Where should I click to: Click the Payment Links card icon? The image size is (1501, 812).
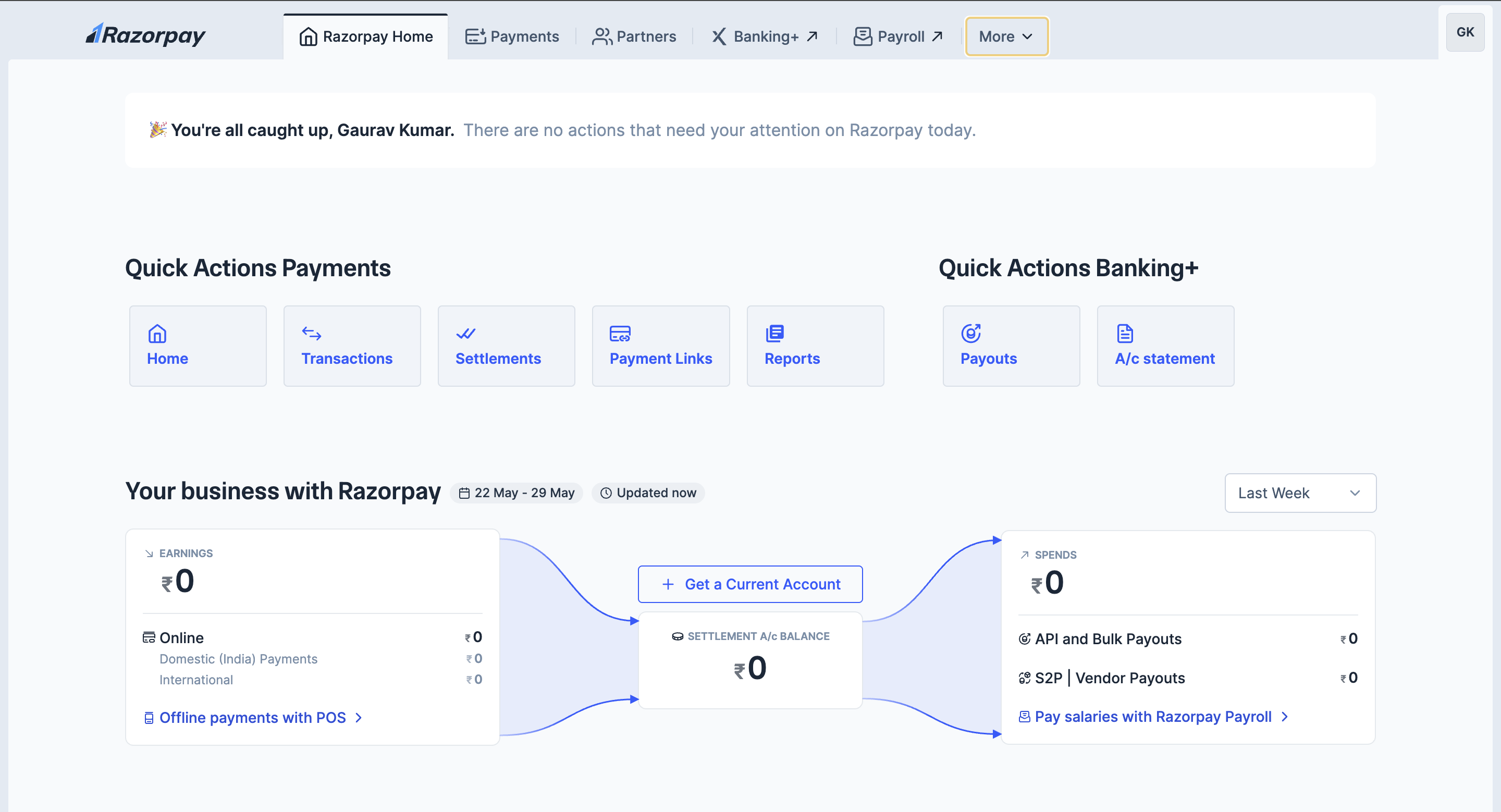(620, 334)
